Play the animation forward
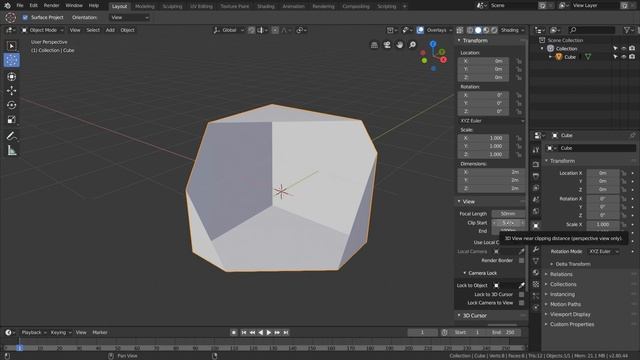640x360 pixels. click(x=269, y=333)
